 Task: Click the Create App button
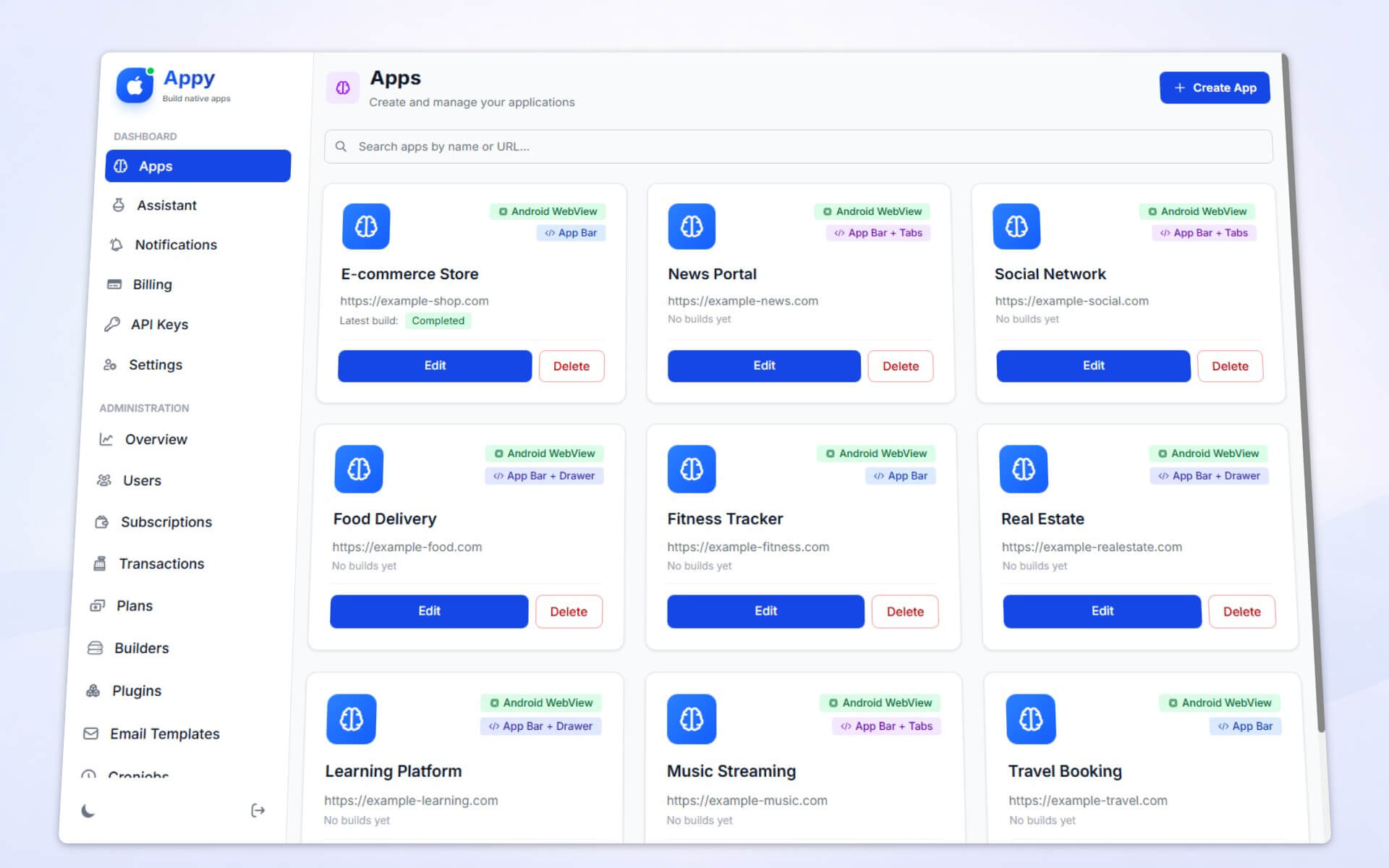click(1214, 88)
